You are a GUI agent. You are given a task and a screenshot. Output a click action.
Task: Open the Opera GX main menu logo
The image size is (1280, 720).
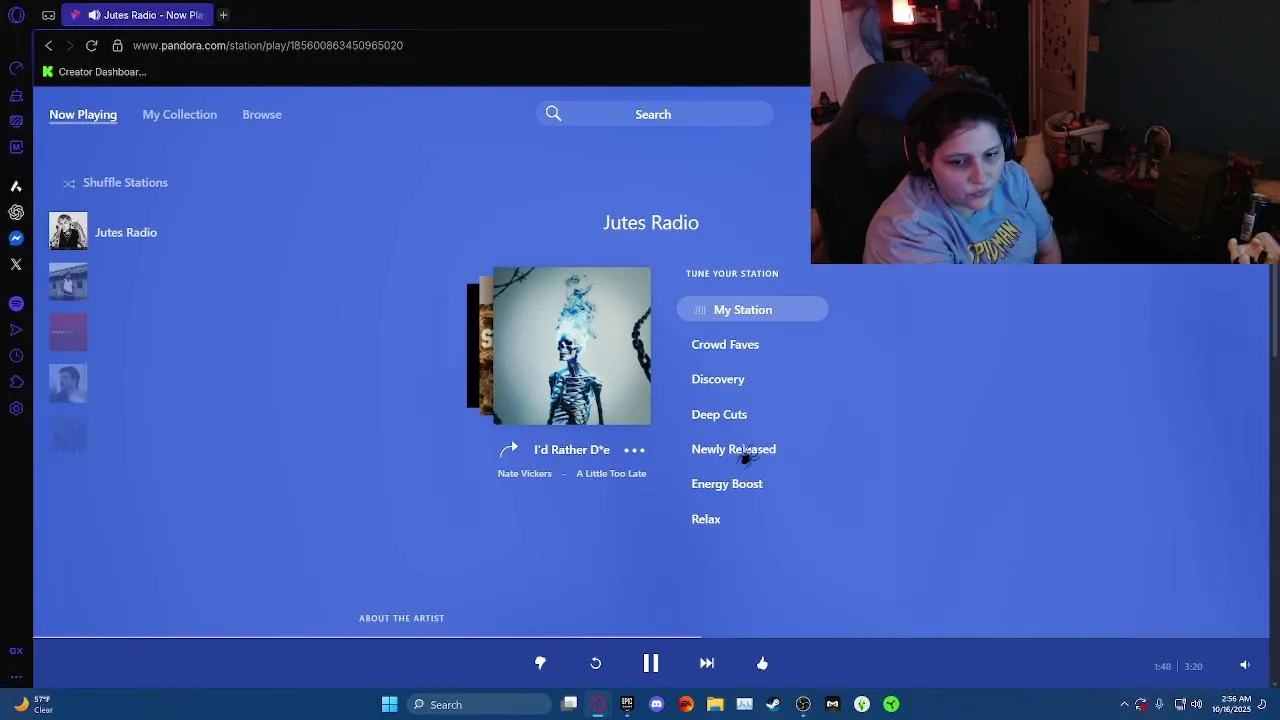click(16, 15)
